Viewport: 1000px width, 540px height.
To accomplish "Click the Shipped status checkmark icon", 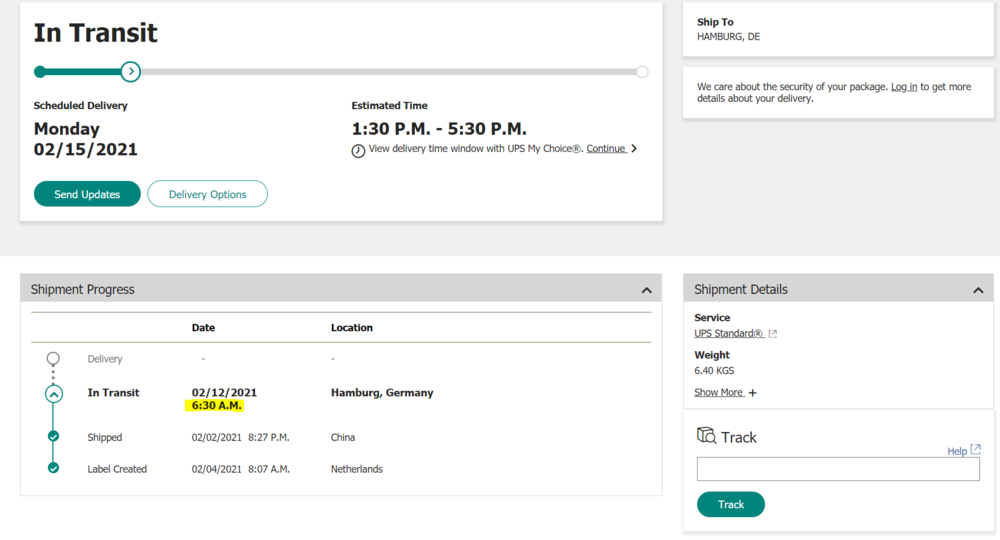I will [53, 437].
